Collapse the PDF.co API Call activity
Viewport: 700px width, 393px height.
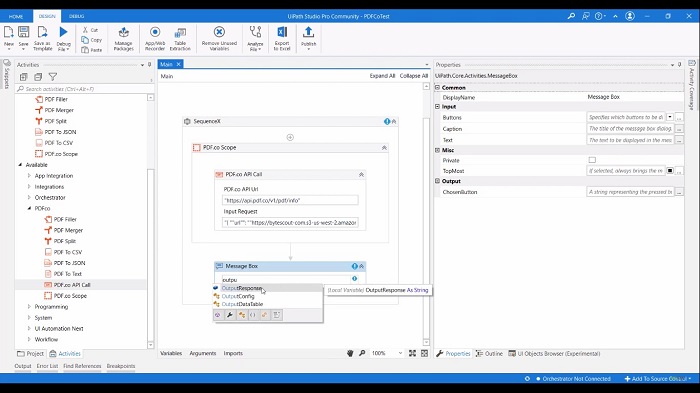coord(361,175)
